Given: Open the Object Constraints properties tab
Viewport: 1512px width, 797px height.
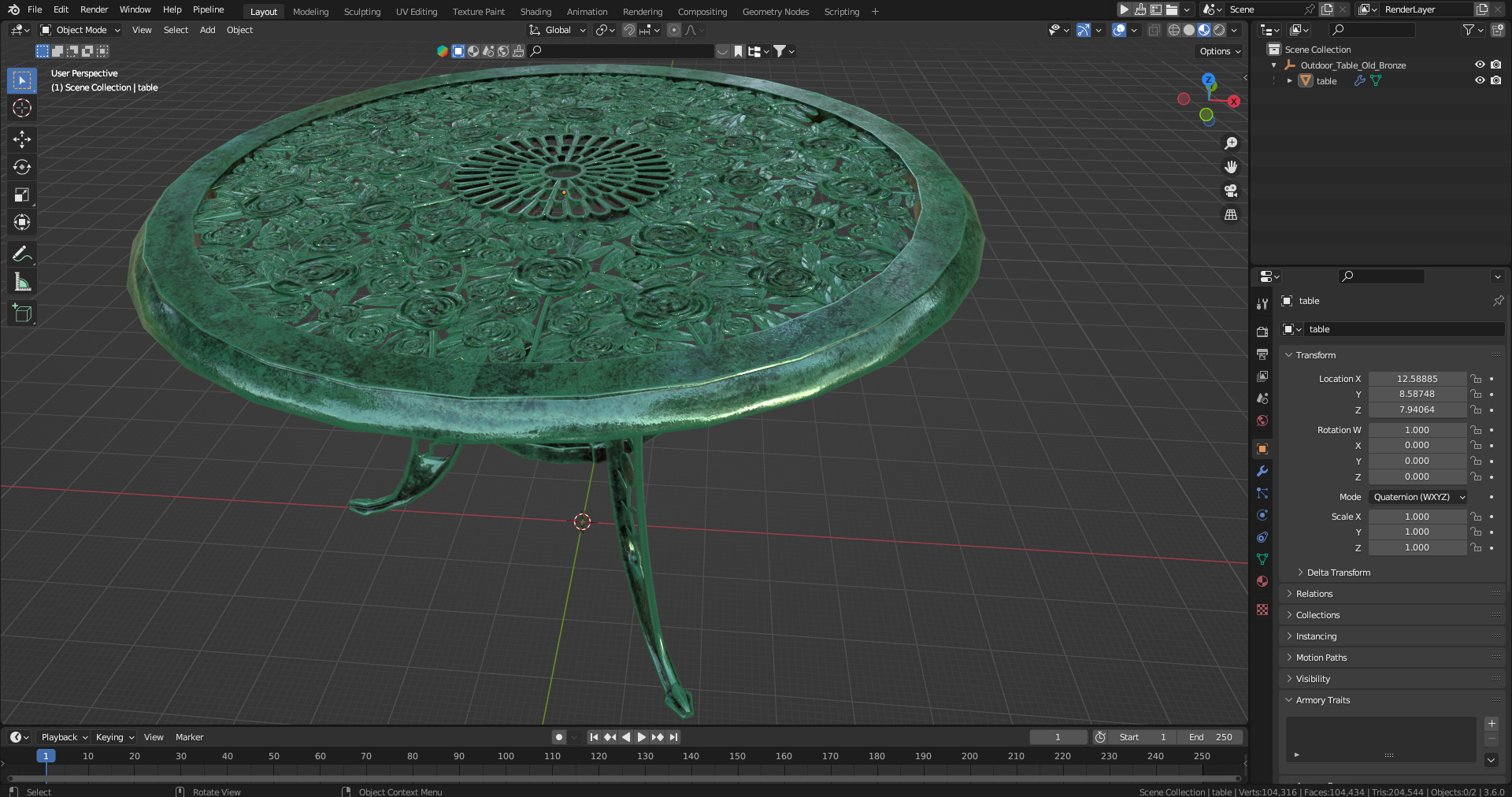Looking at the screenshot, I should pyautogui.click(x=1262, y=537).
